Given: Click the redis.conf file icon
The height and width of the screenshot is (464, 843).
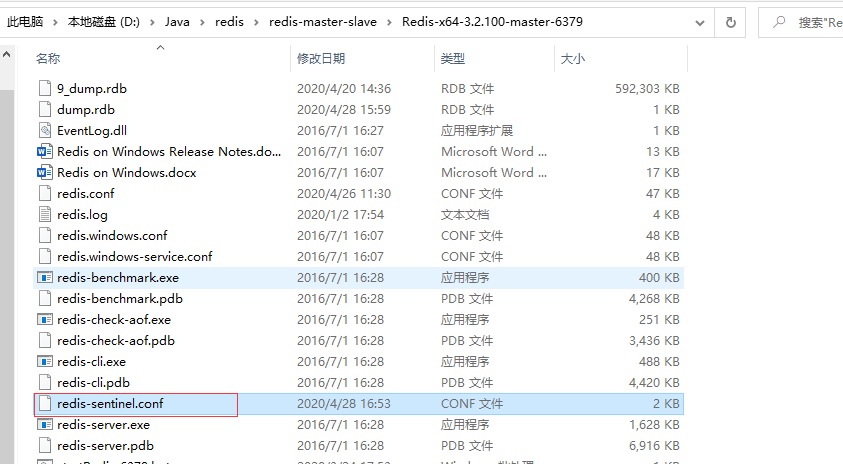Looking at the screenshot, I should tap(45, 193).
